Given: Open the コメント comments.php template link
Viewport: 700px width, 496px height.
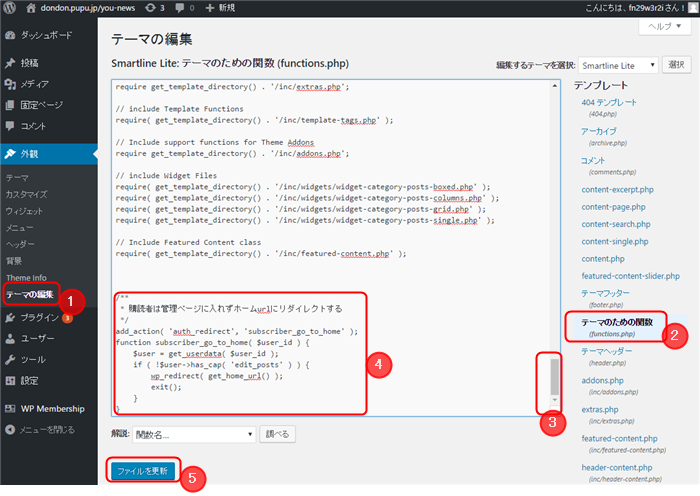Looking at the screenshot, I should [x=593, y=160].
